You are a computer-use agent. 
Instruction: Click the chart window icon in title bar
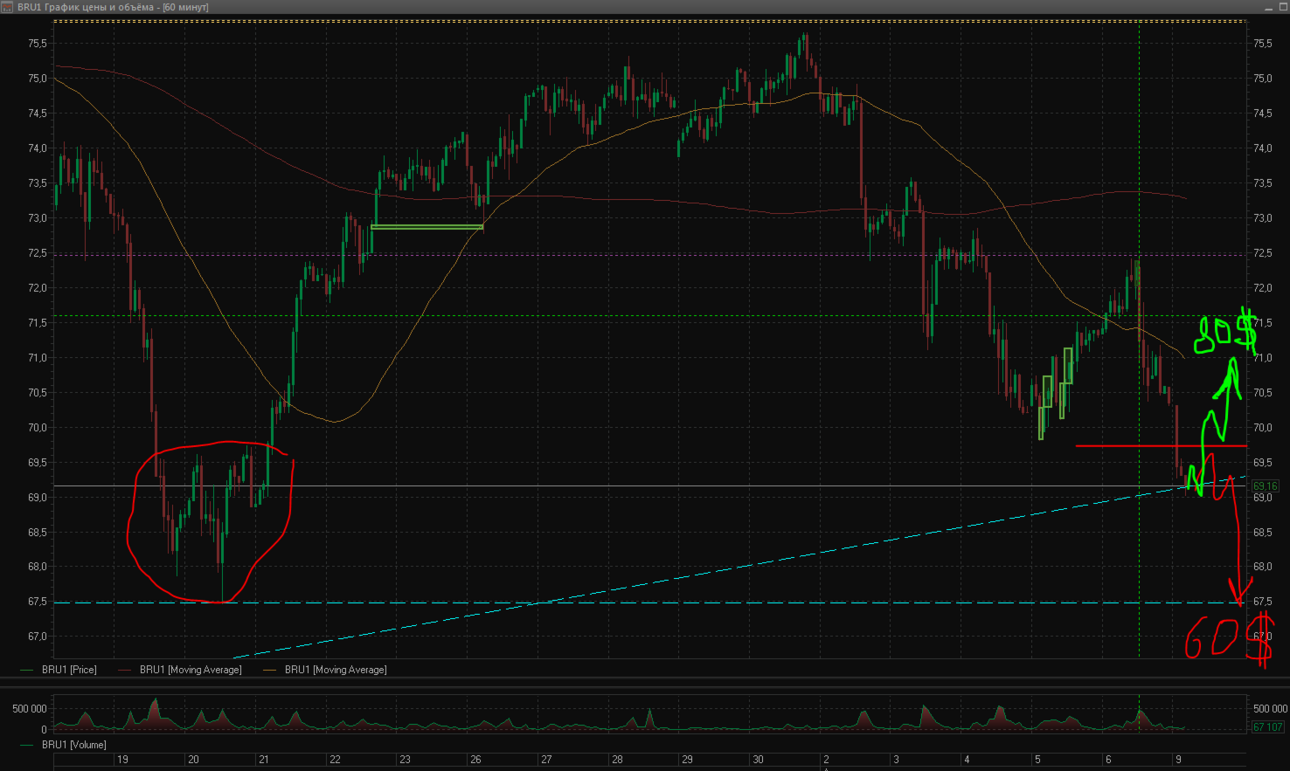[x=7, y=7]
